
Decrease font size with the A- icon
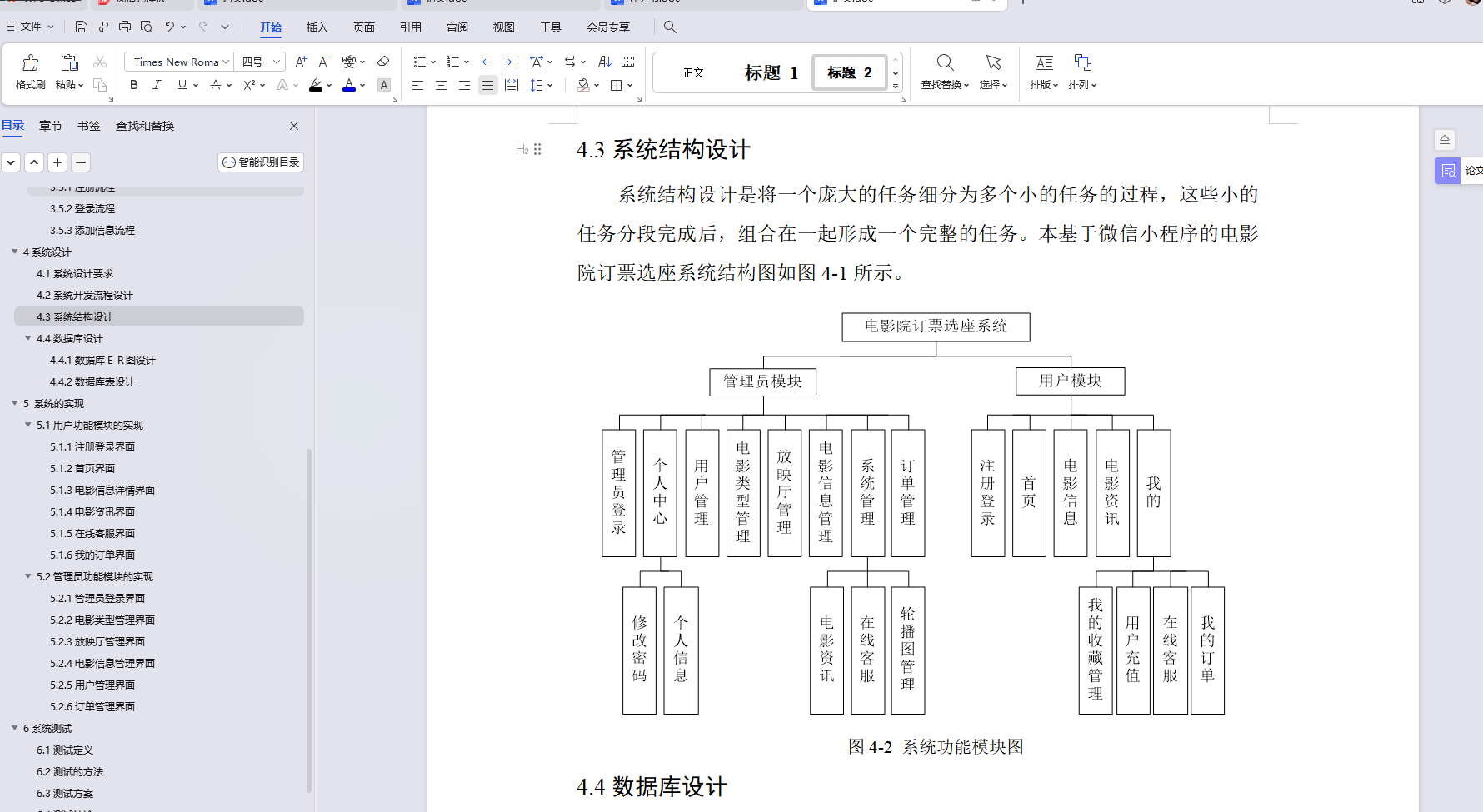click(x=325, y=62)
